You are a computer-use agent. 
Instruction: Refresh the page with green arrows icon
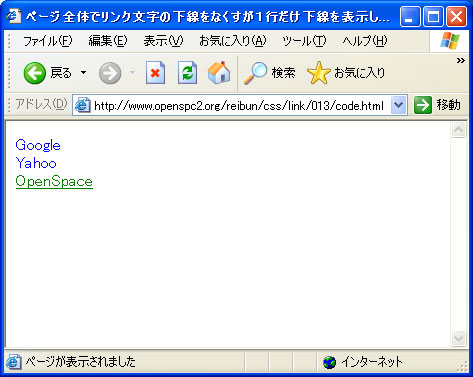click(187, 73)
